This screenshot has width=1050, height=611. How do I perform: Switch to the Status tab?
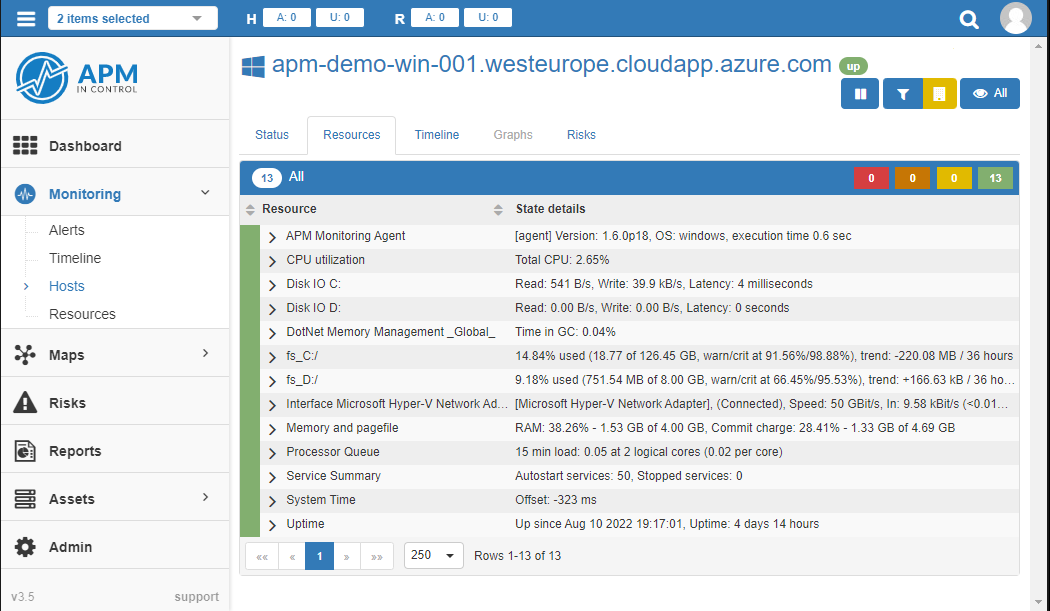pyautogui.click(x=272, y=135)
